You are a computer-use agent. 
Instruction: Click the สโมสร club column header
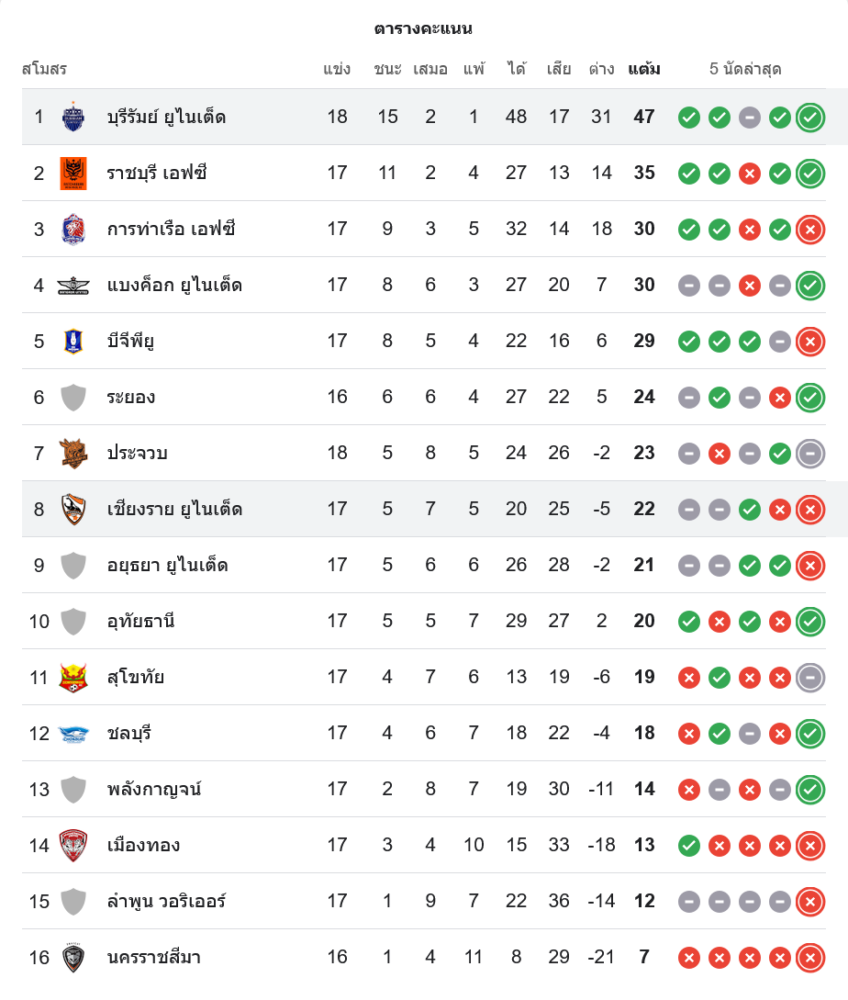tap(44, 69)
